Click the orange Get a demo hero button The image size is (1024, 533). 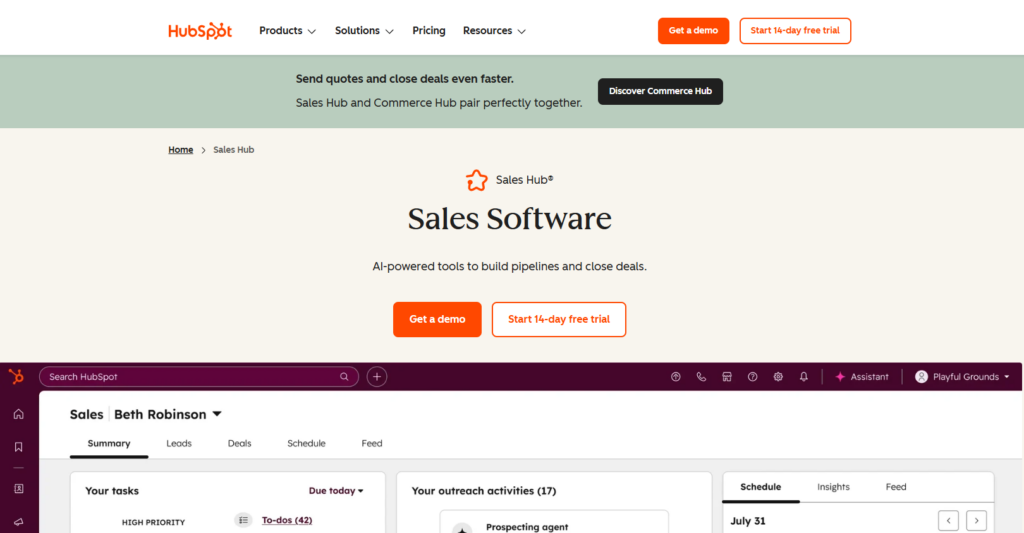coord(437,319)
